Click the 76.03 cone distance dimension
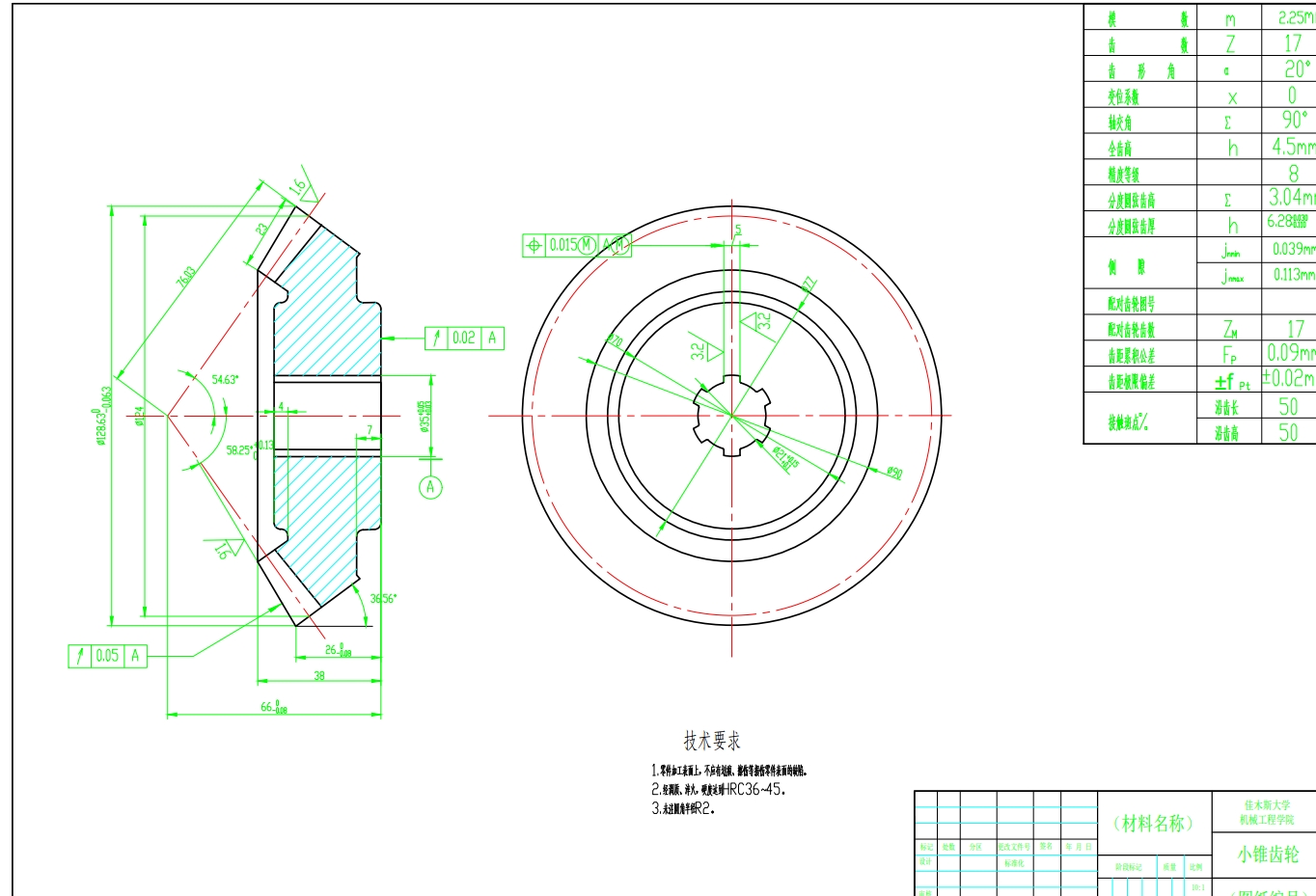This screenshot has height=896, width=1316. tap(185, 277)
